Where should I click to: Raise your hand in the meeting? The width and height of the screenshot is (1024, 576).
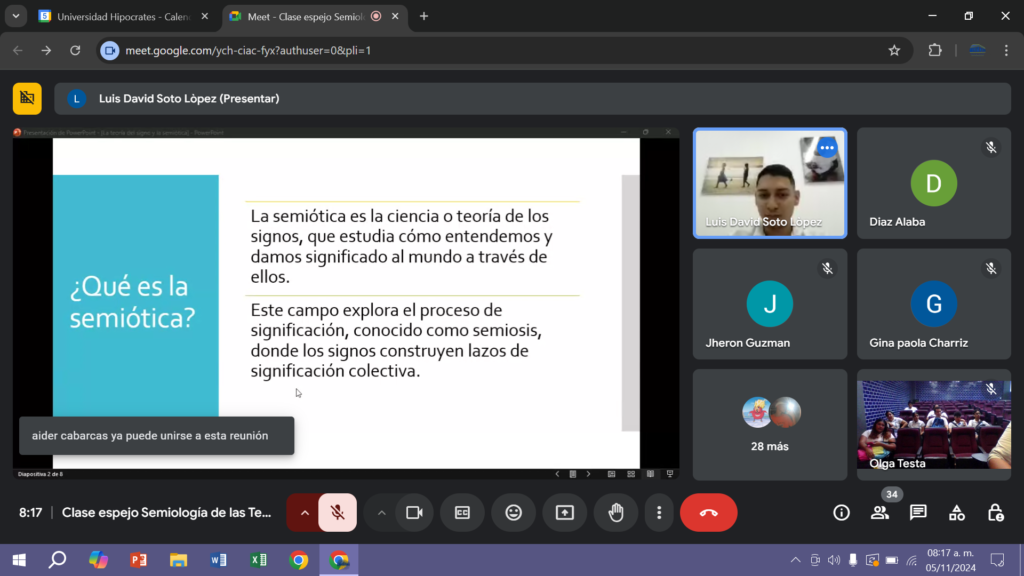pyautogui.click(x=616, y=512)
